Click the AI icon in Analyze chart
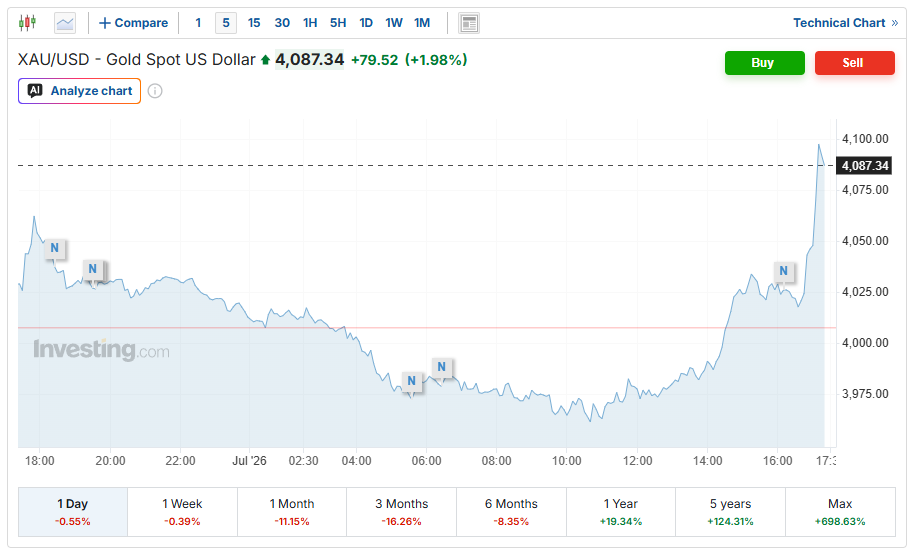This screenshot has height=557, width=908. [35, 91]
